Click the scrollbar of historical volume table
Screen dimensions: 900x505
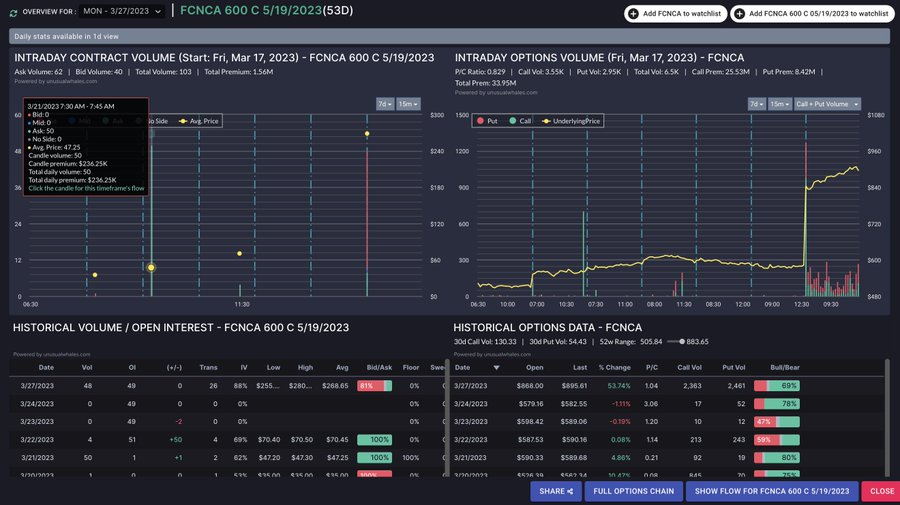pos(447,416)
